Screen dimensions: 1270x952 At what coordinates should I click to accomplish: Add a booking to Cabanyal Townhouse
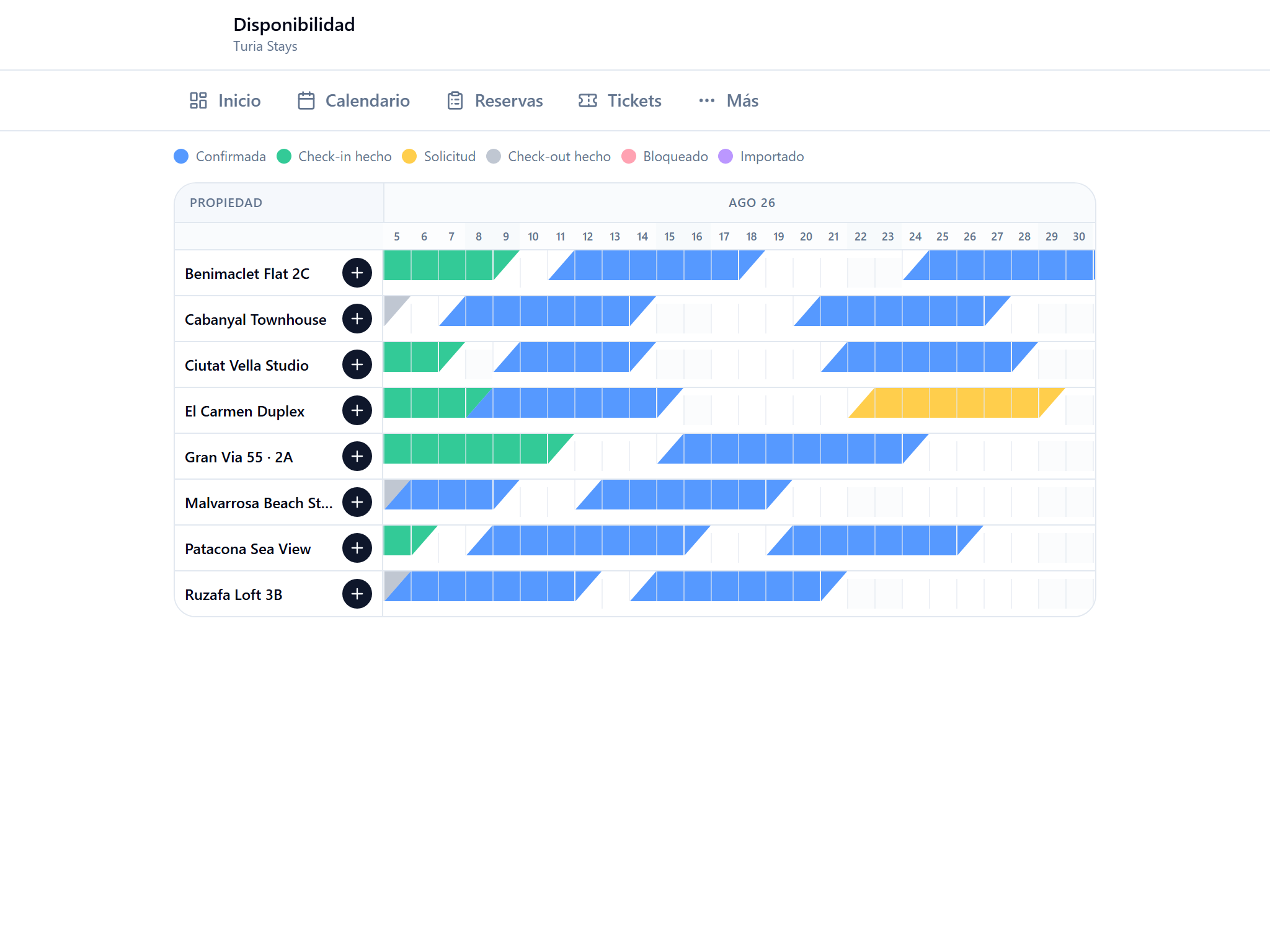(x=357, y=319)
